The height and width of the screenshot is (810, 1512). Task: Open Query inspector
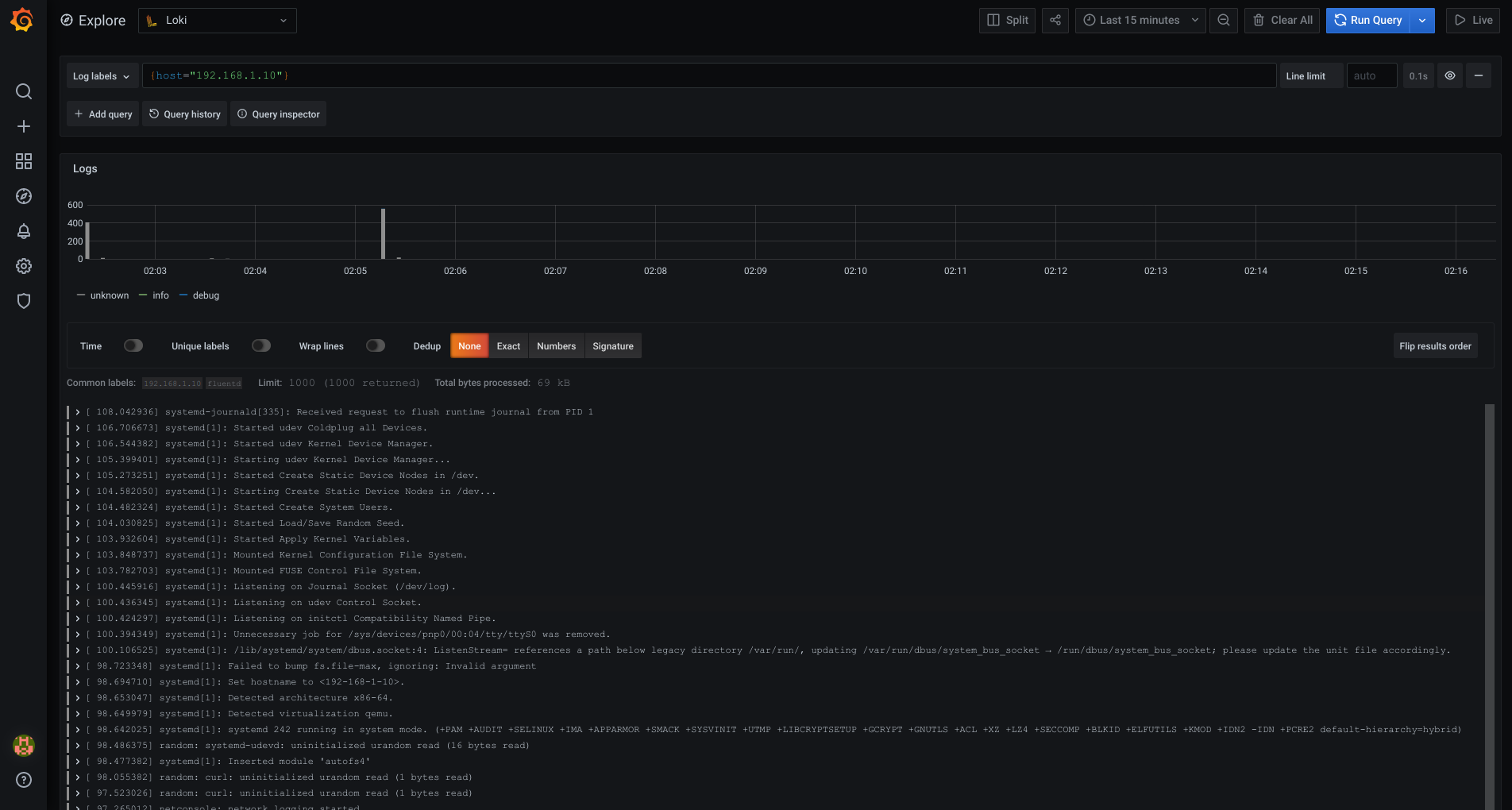[x=278, y=114]
